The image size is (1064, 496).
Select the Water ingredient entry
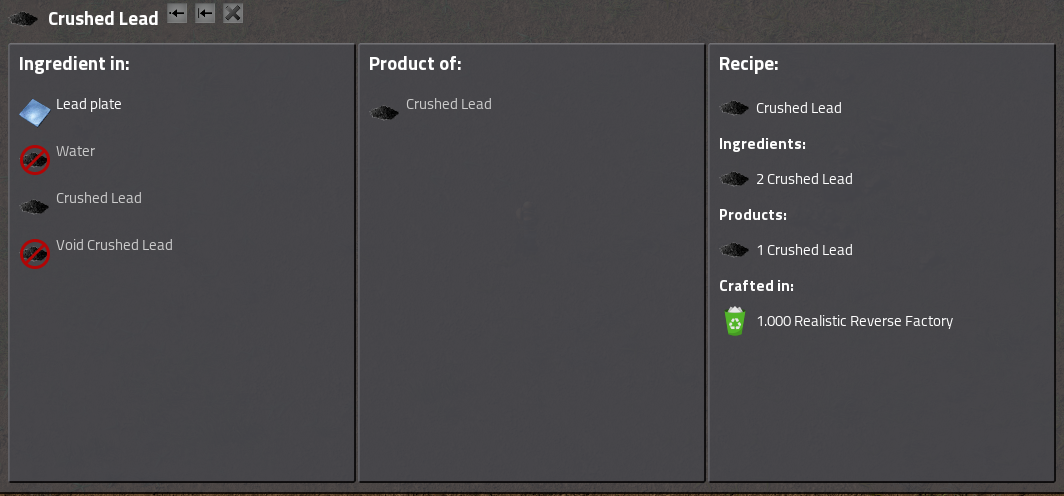76,151
